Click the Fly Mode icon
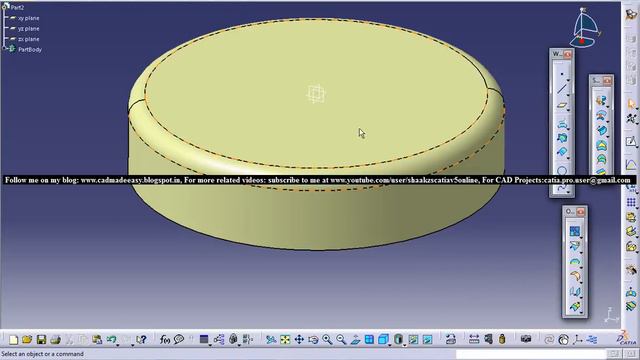The image size is (640, 360). [x=271, y=340]
